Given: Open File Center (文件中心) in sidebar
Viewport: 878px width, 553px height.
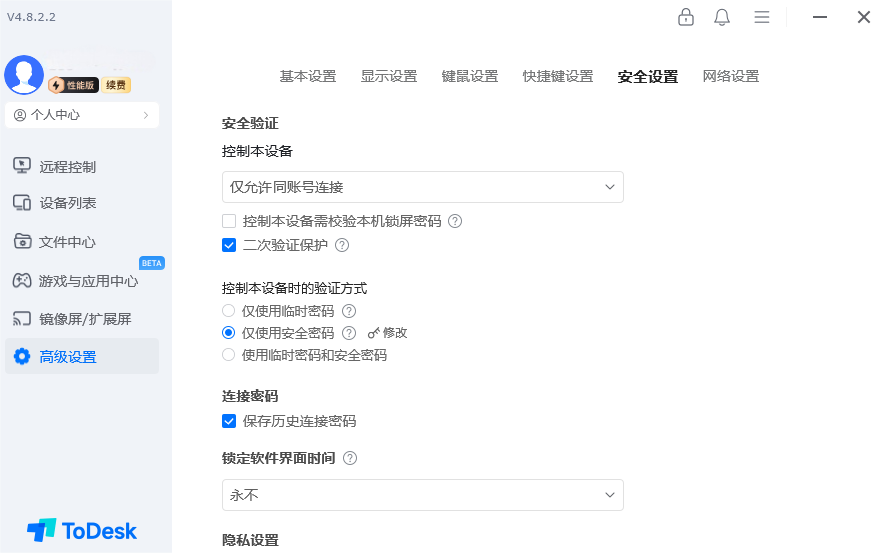Looking at the screenshot, I should pos(68,242).
